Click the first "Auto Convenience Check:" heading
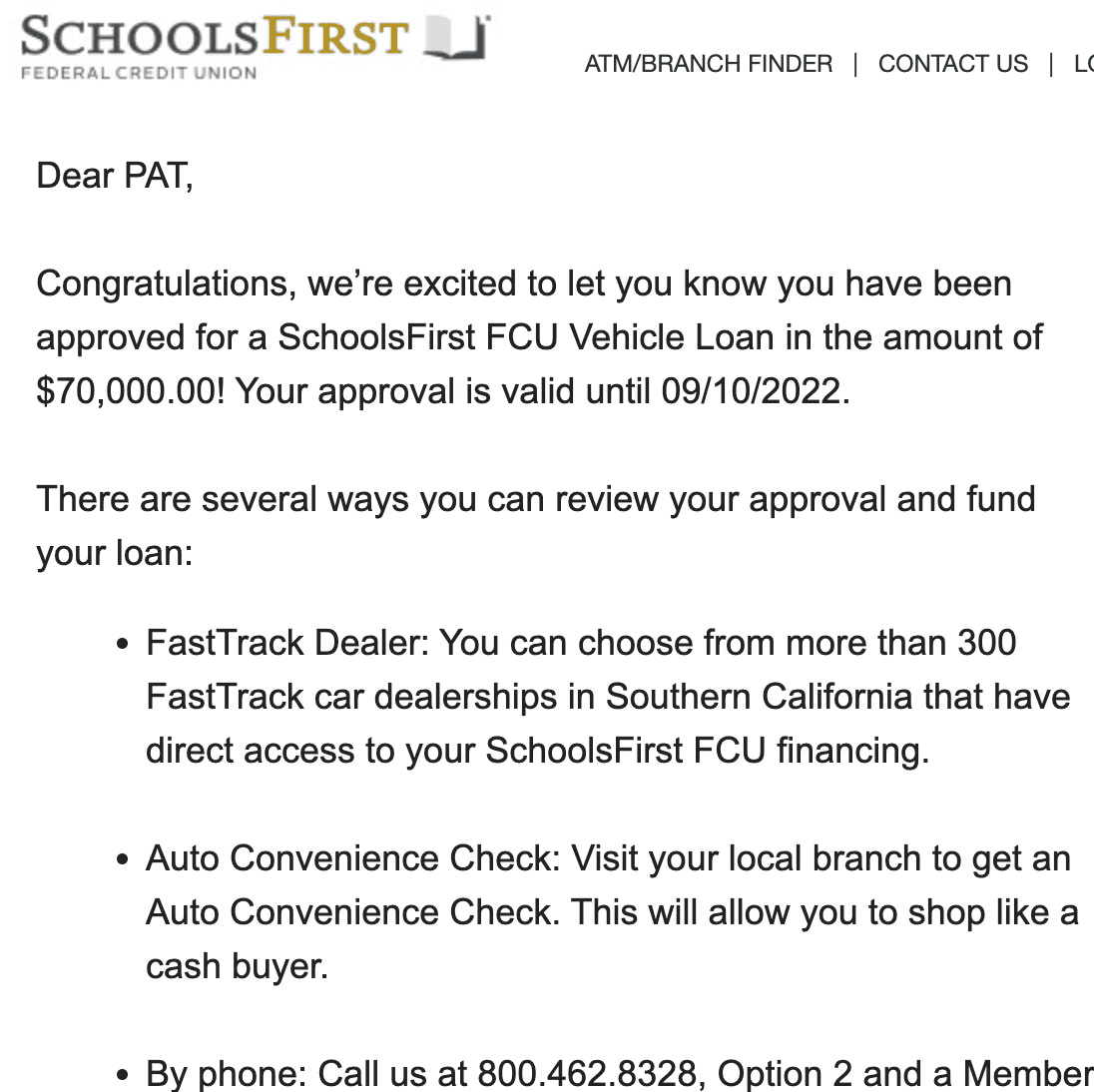The image size is (1094, 1092). coord(353,858)
